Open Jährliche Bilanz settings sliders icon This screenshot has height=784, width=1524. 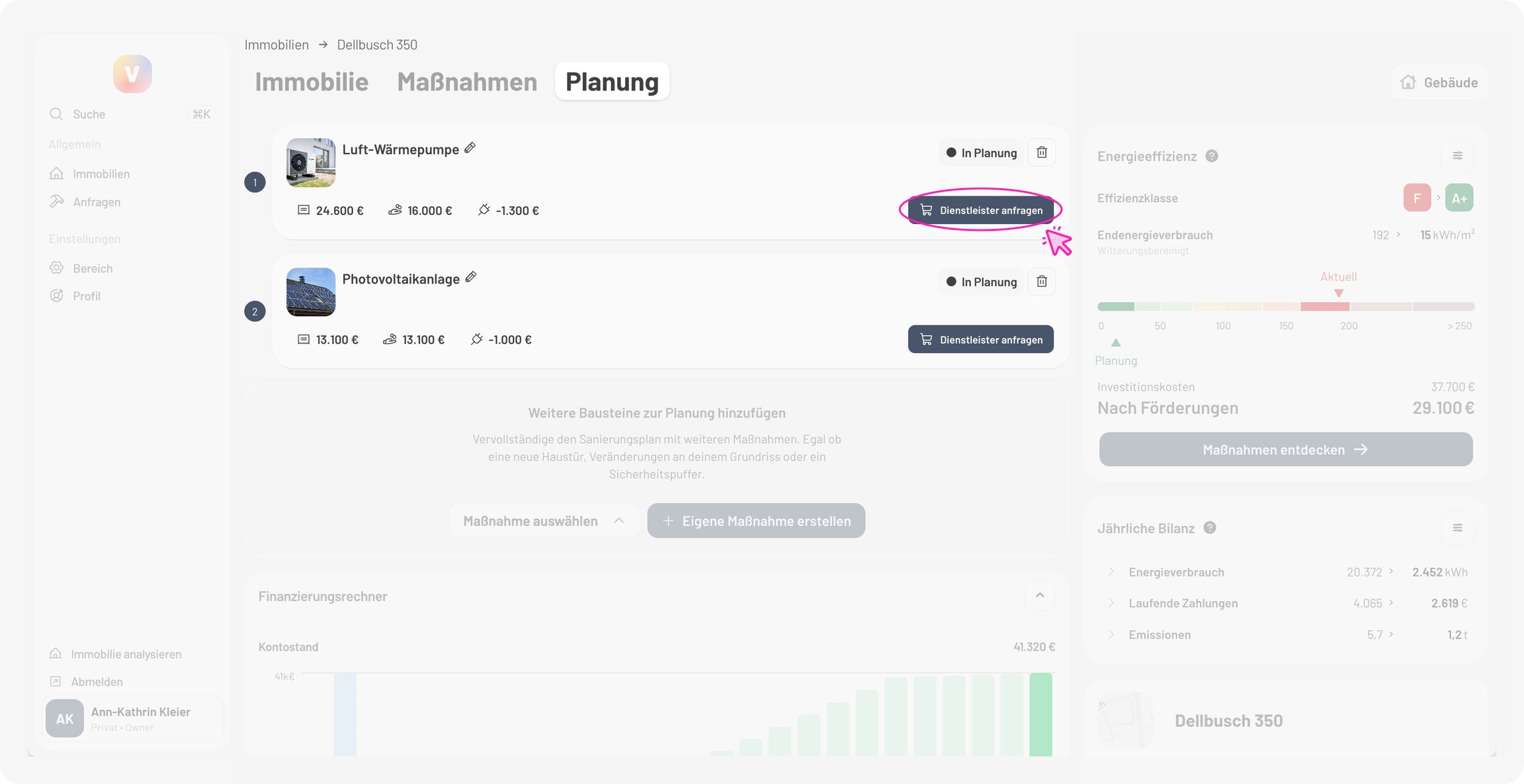tap(1457, 528)
